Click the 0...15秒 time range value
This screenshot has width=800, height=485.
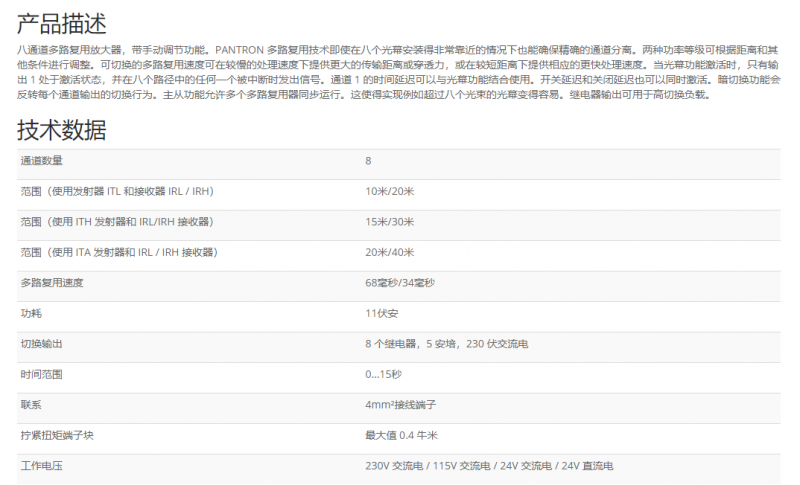tap(383, 374)
